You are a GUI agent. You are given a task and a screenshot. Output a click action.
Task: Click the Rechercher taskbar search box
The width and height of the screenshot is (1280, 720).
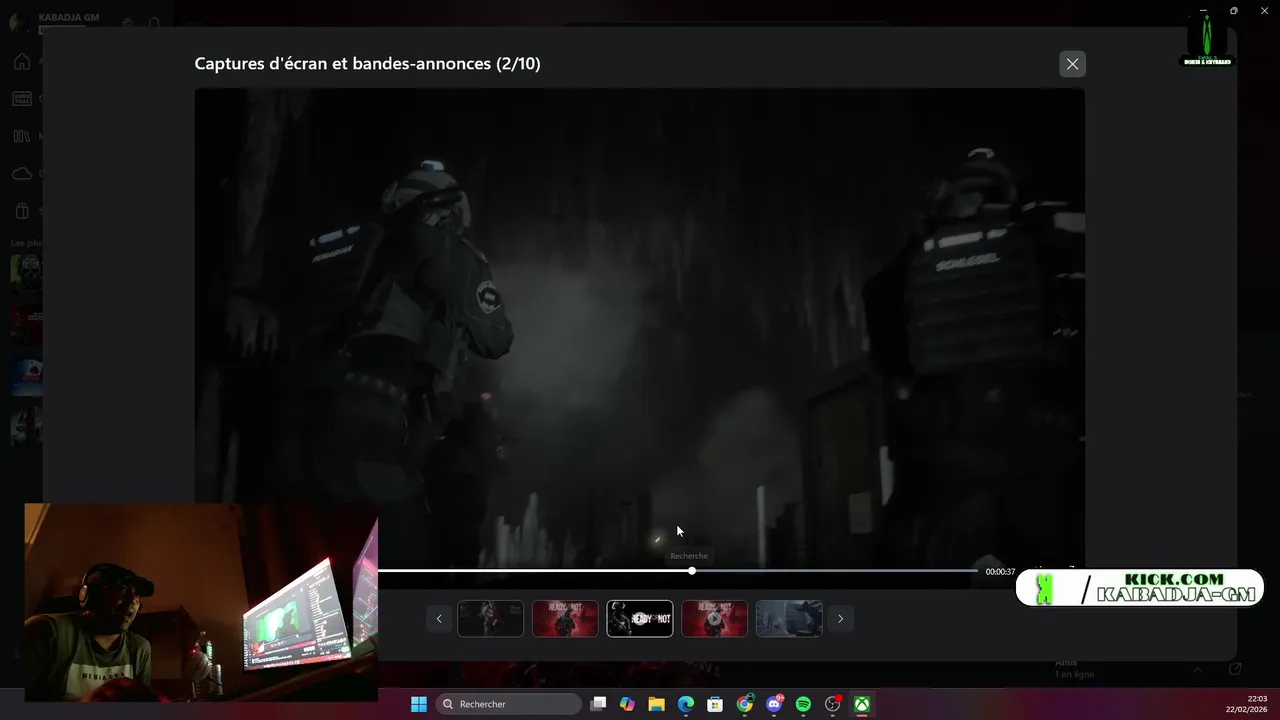(x=509, y=704)
